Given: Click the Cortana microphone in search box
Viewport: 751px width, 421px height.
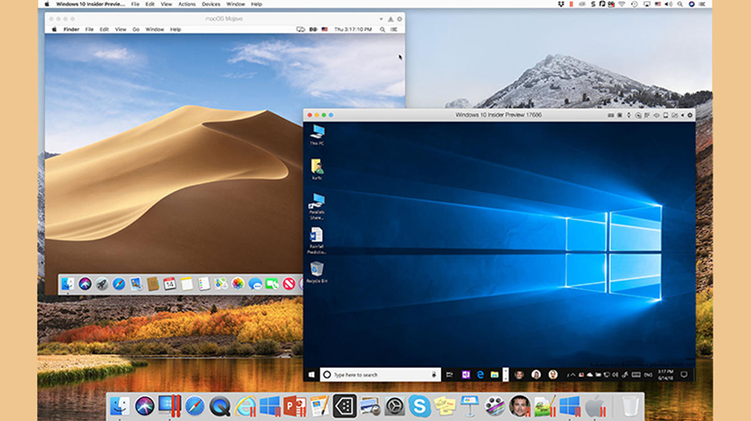Looking at the screenshot, I should pyautogui.click(x=434, y=375).
